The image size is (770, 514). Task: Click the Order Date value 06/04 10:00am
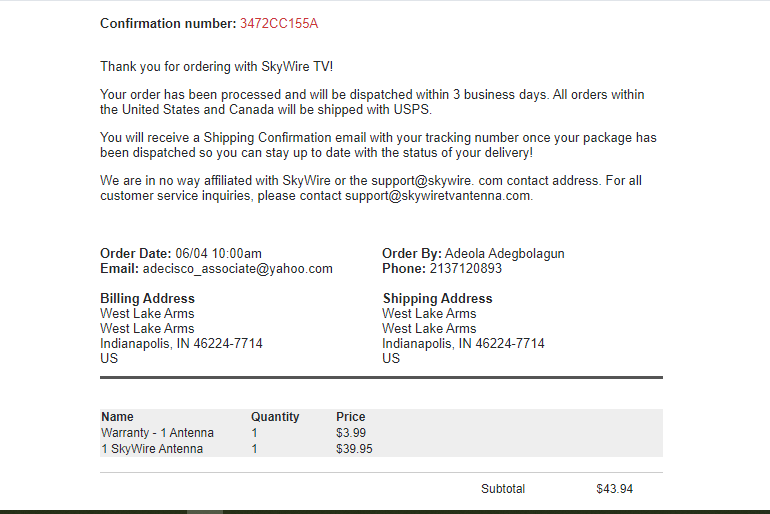tap(219, 254)
